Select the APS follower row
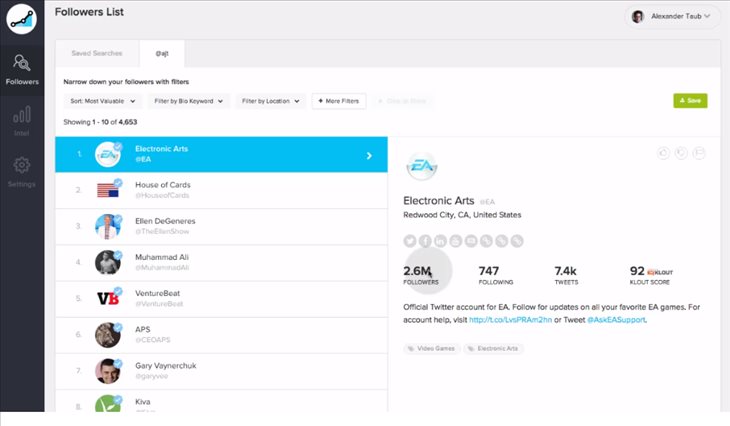730x426 pixels. 221,335
